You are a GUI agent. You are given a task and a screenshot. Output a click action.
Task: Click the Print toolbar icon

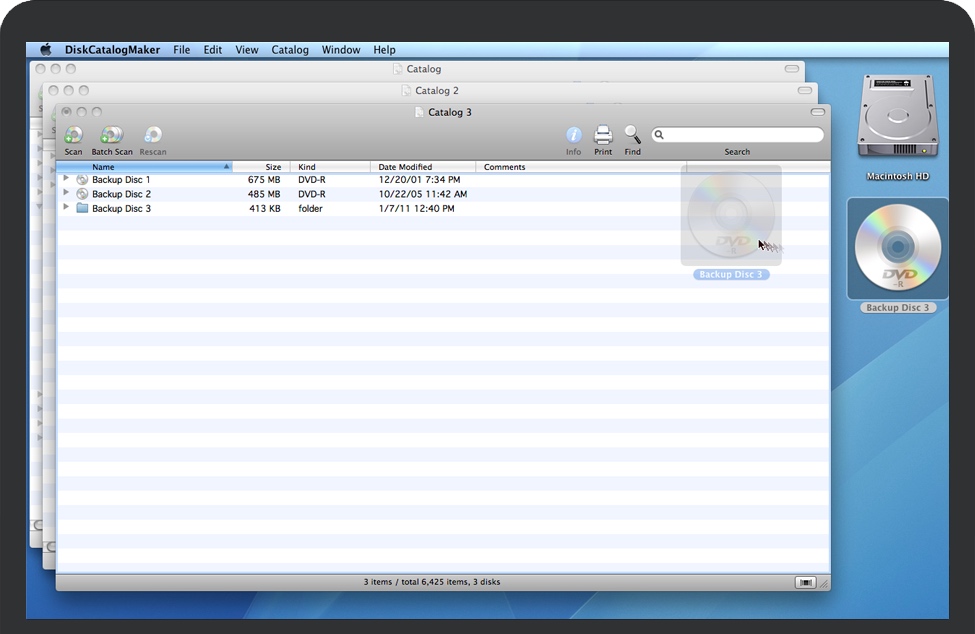pos(603,135)
